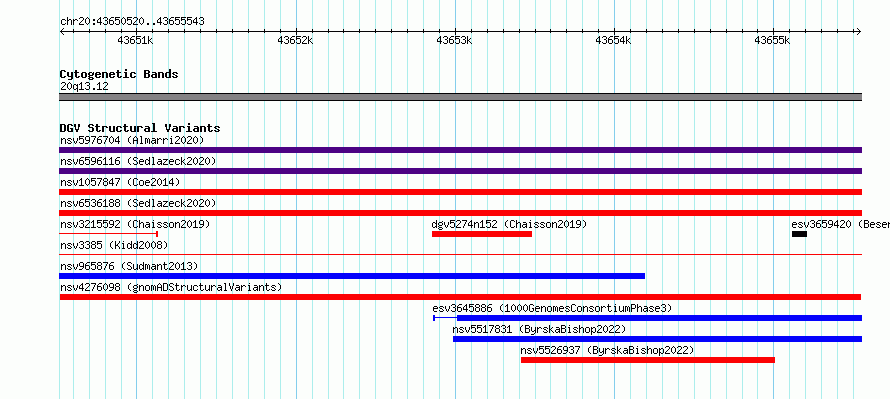
Task: Select the first nsv5517831 (ByrskaBishop2022) blue bar
Action: (657, 339)
